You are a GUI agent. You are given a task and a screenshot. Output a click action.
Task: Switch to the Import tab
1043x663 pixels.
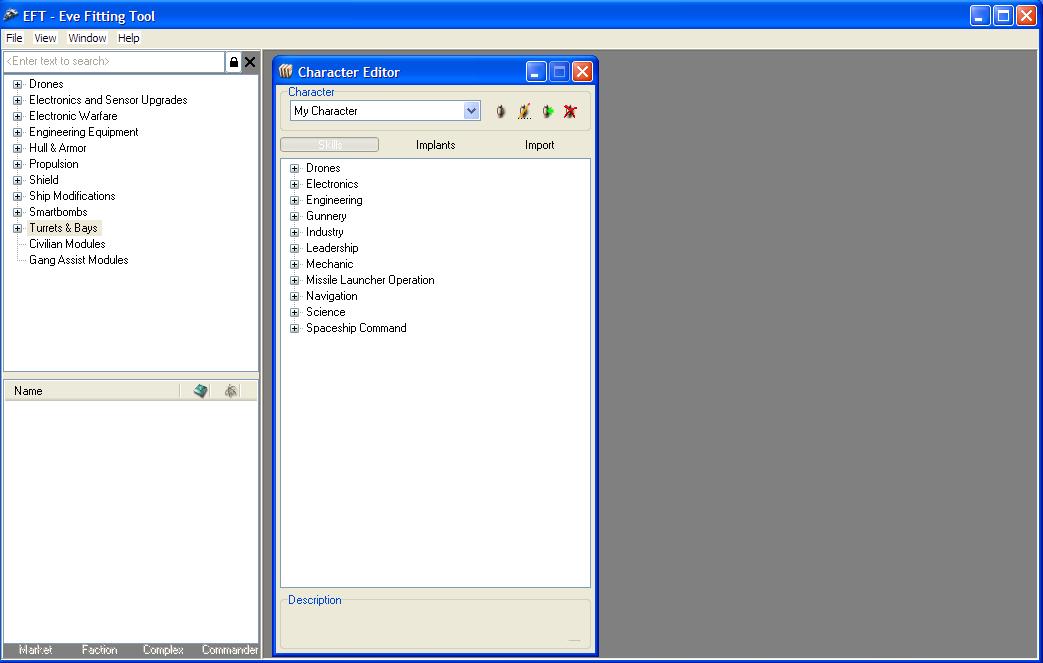539,145
